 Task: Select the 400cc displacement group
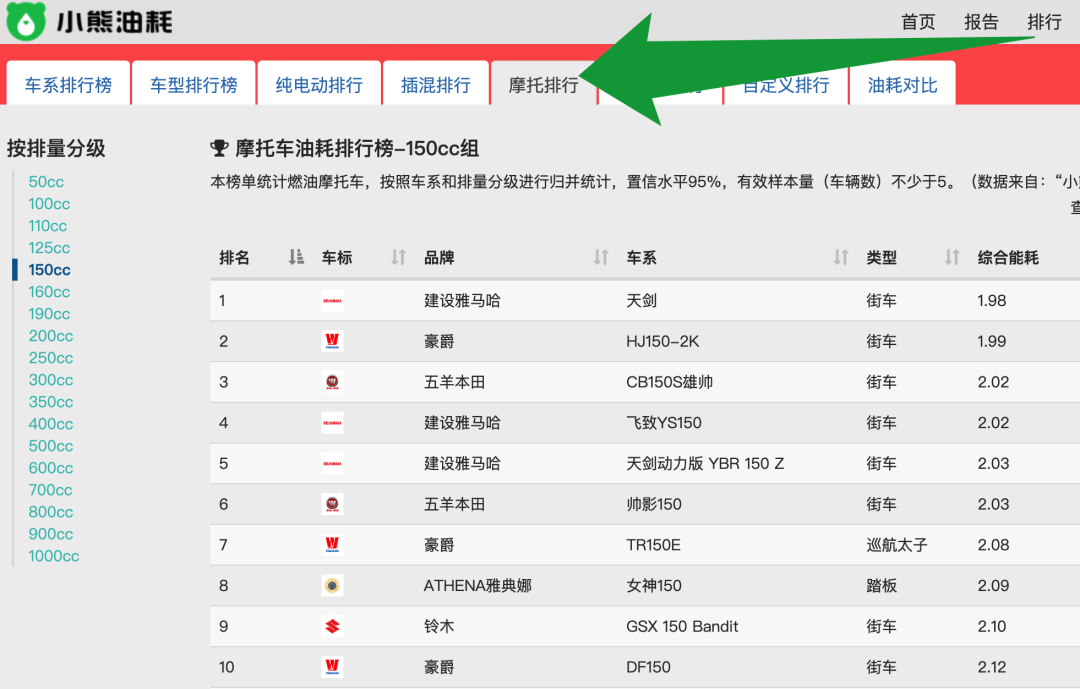point(50,424)
